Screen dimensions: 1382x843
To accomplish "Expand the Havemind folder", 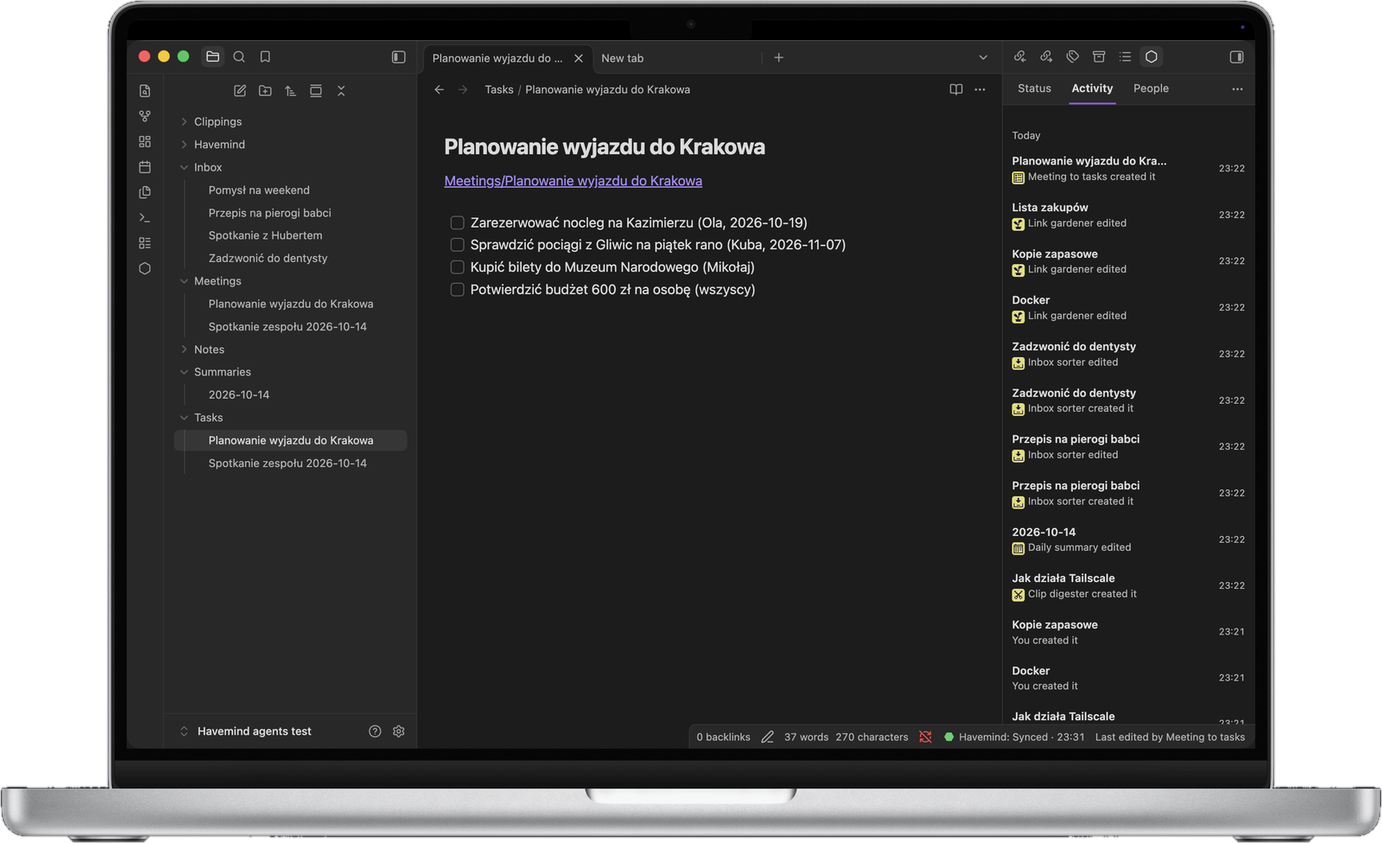I will (x=184, y=145).
